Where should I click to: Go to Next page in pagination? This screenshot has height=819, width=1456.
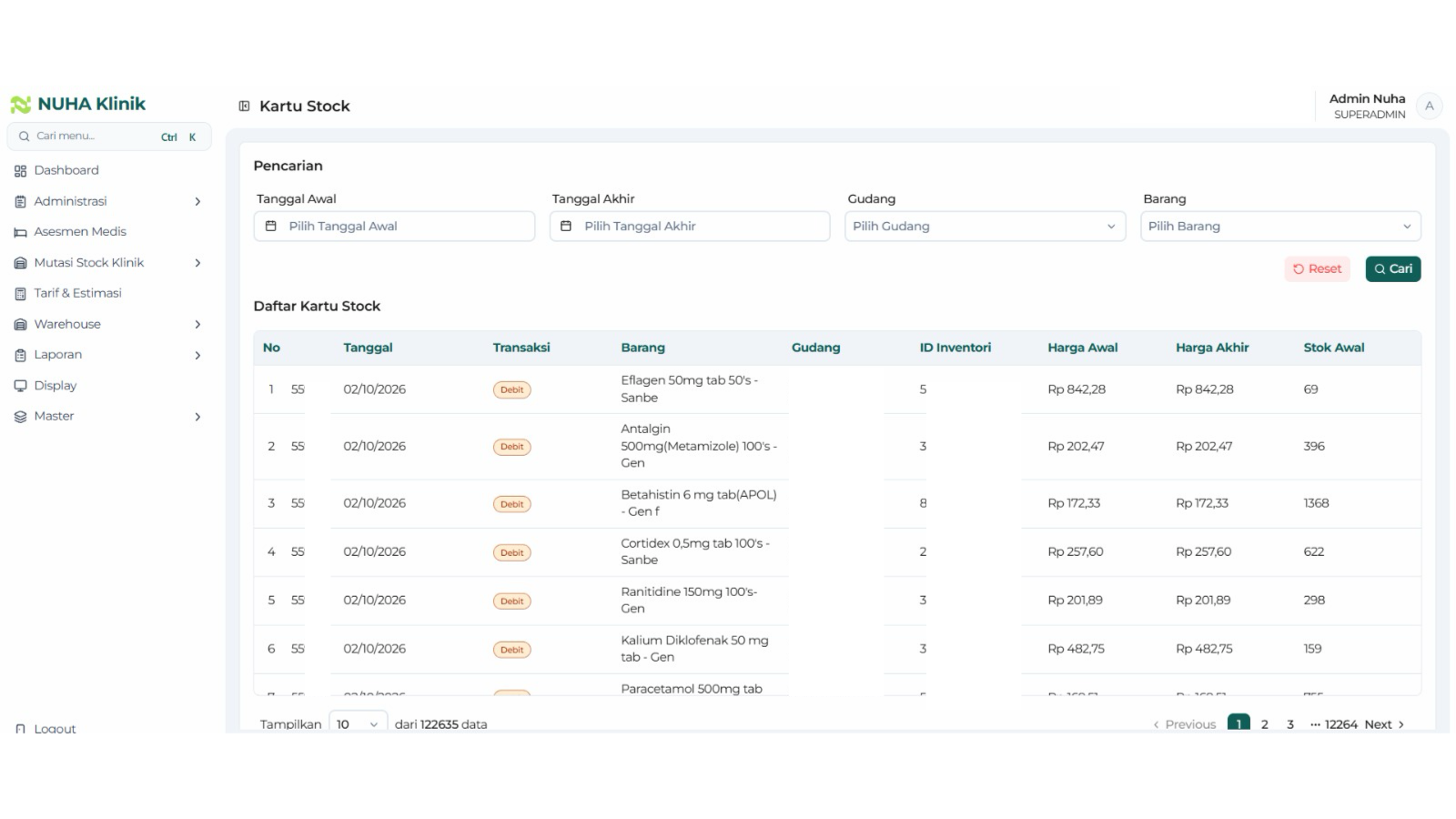pos(1384,724)
